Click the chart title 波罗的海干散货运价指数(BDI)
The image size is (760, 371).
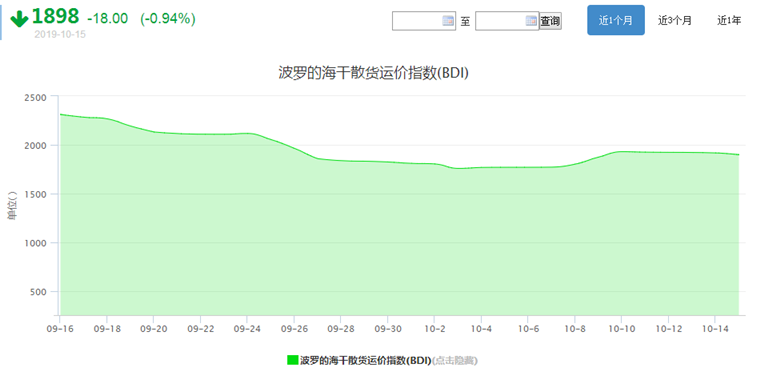coord(373,73)
